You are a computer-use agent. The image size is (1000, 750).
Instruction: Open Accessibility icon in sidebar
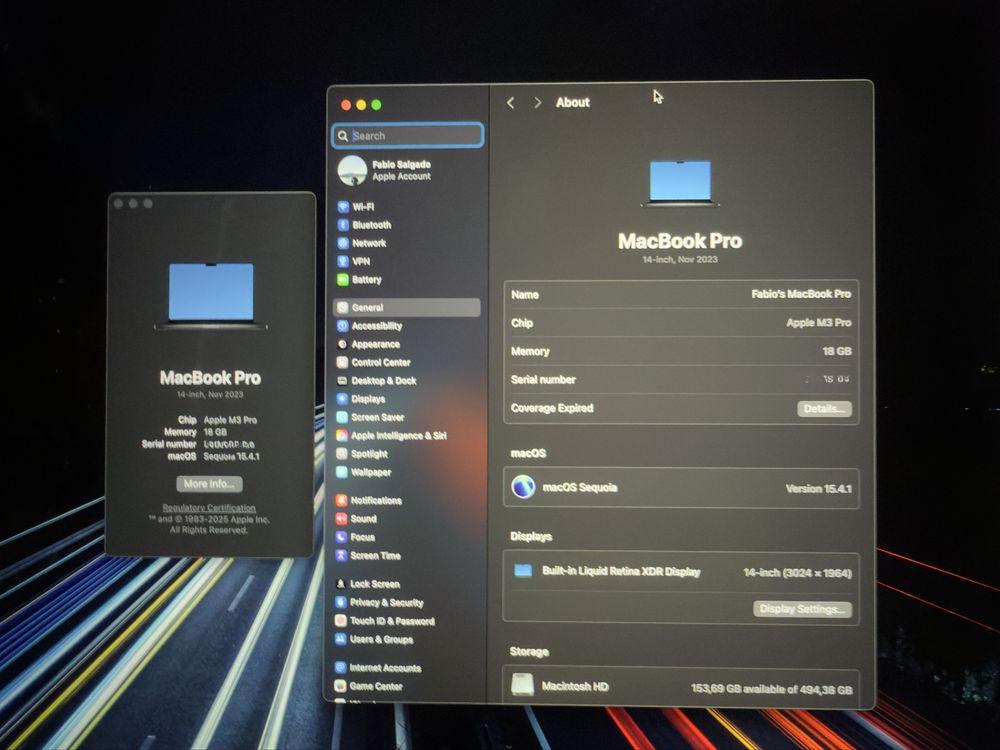pos(342,326)
